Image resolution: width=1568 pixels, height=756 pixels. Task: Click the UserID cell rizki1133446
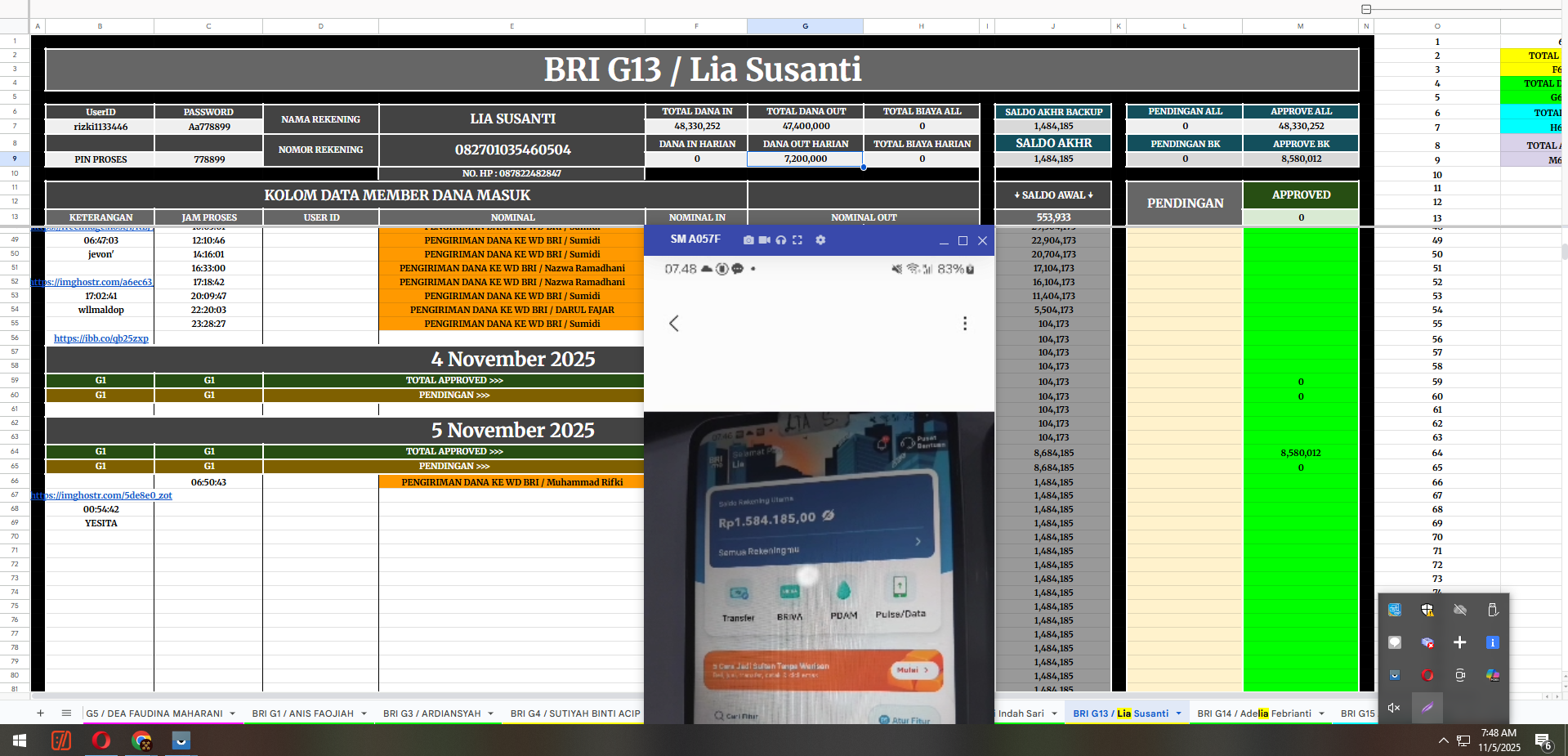(x=101, y=127)
